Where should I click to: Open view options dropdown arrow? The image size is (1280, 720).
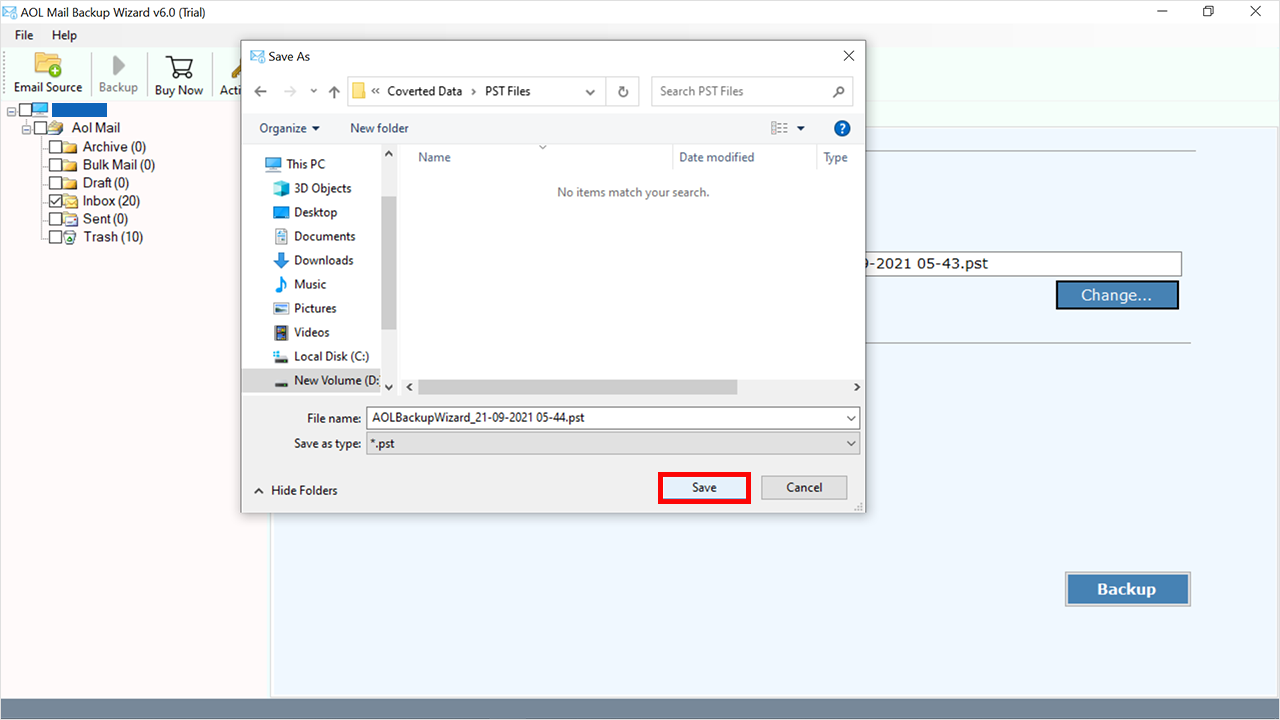click(x=801, y=128)
